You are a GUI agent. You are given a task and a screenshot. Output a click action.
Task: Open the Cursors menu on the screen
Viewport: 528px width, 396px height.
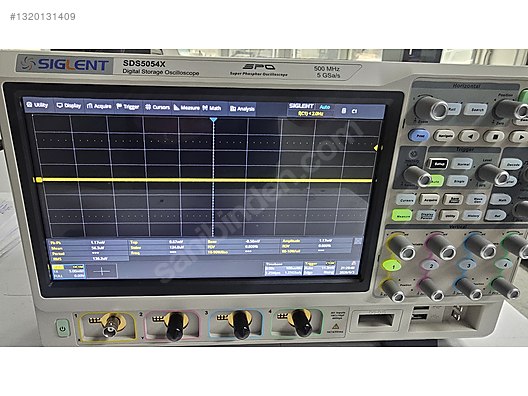point(157,107)
